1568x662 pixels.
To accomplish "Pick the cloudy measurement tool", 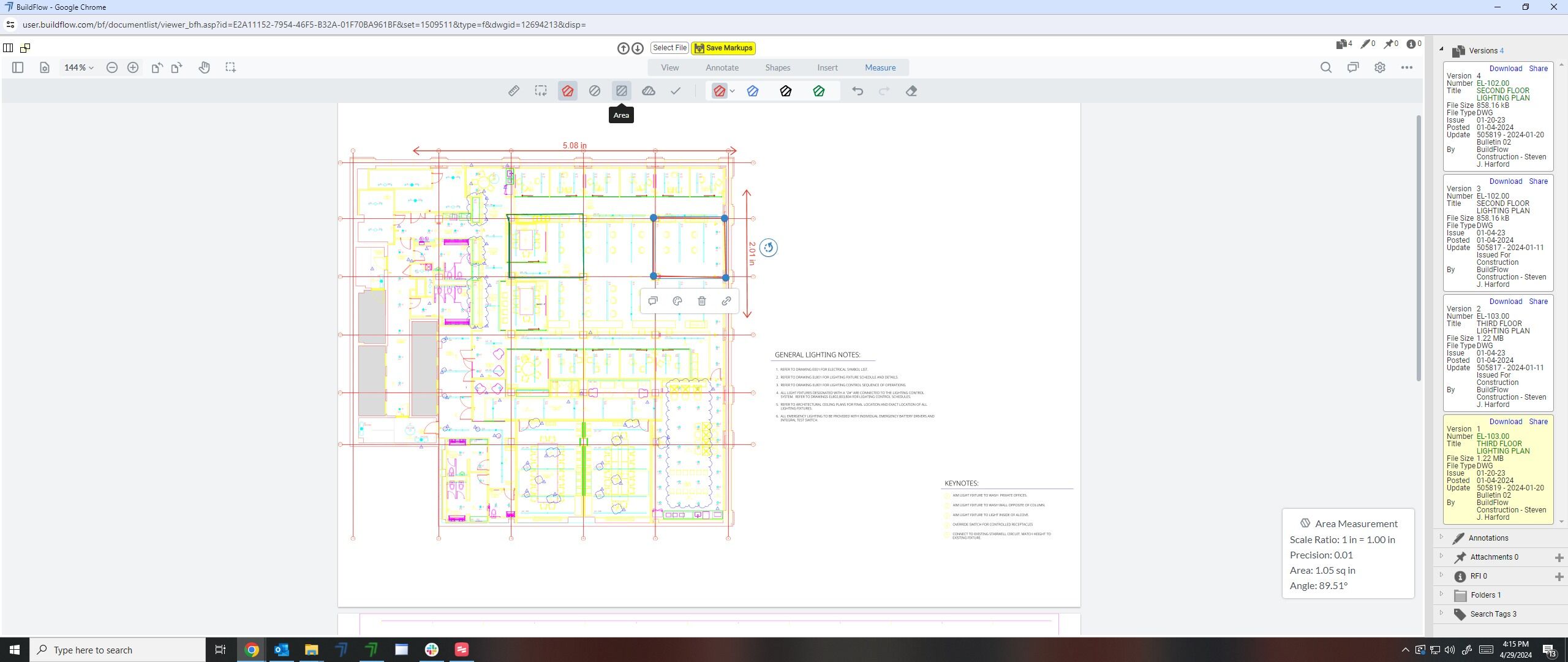I will tap(648, 91).
